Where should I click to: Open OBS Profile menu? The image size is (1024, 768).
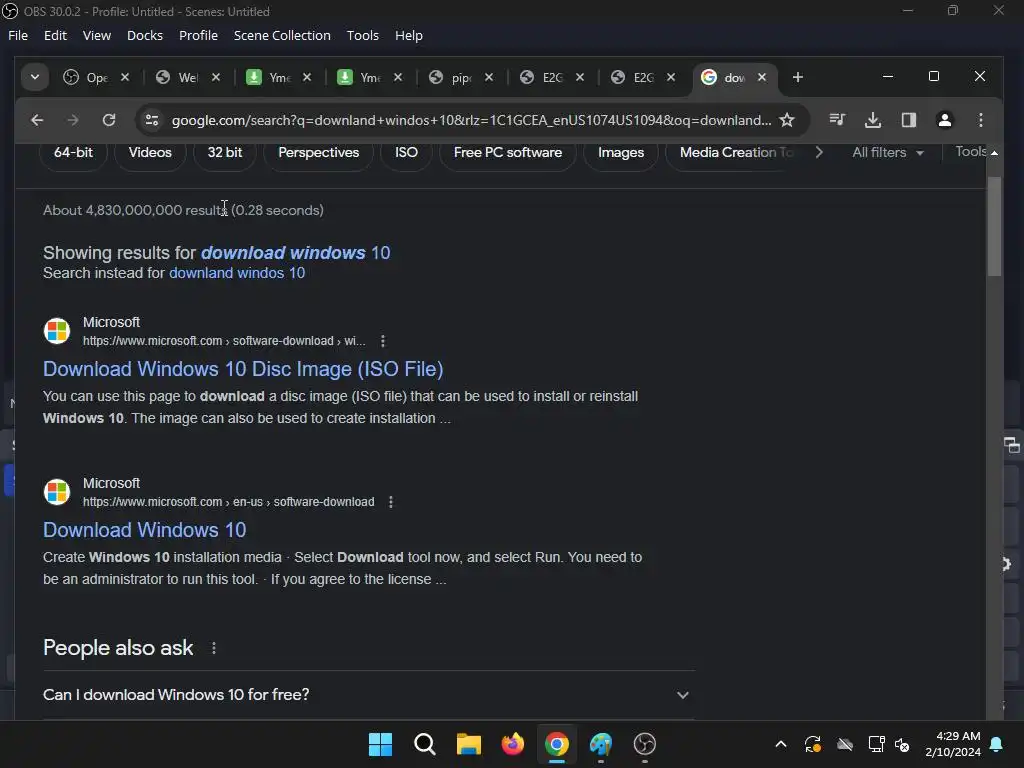tap(199, 35)
